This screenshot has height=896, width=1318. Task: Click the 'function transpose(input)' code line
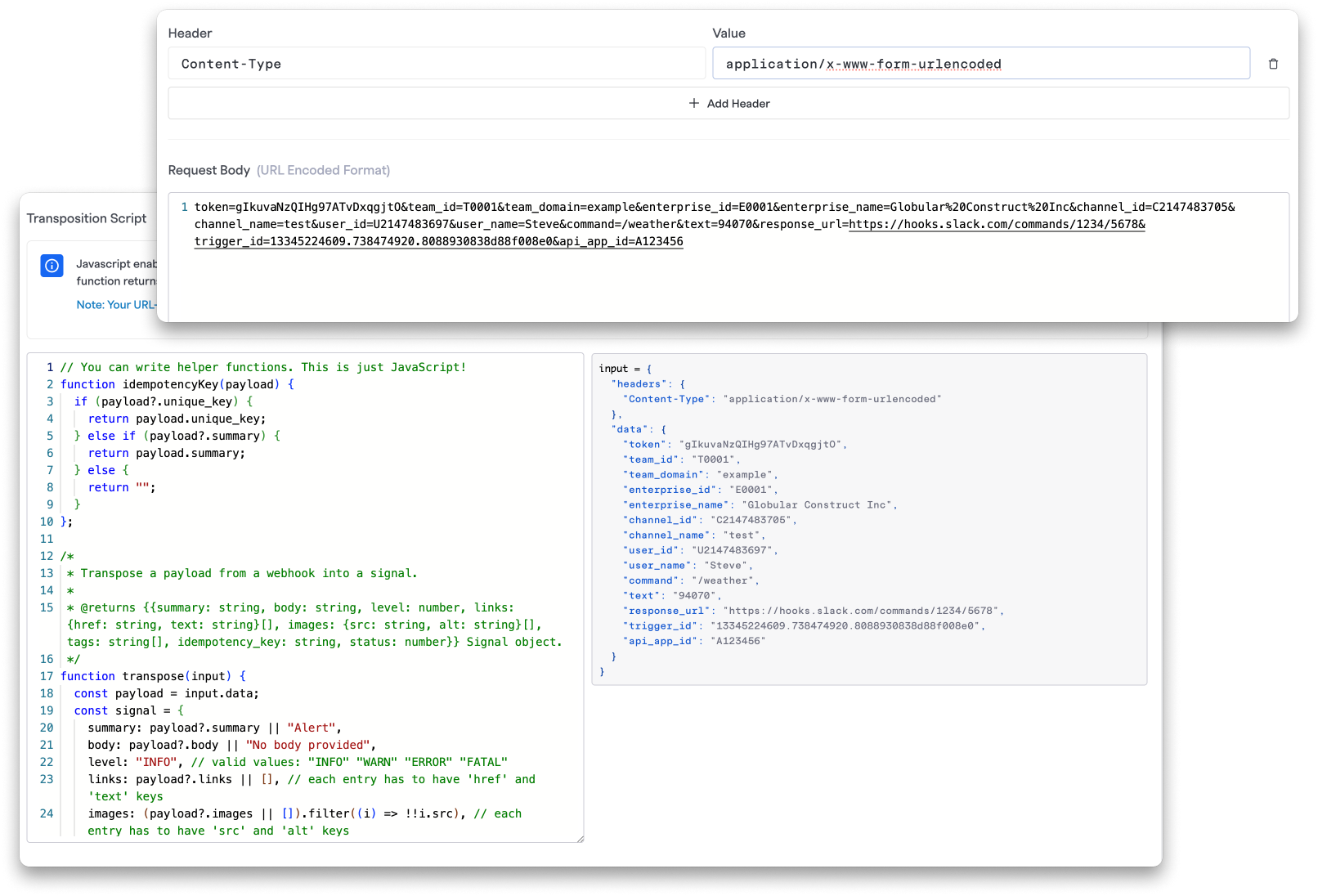[x=153, y=676]
